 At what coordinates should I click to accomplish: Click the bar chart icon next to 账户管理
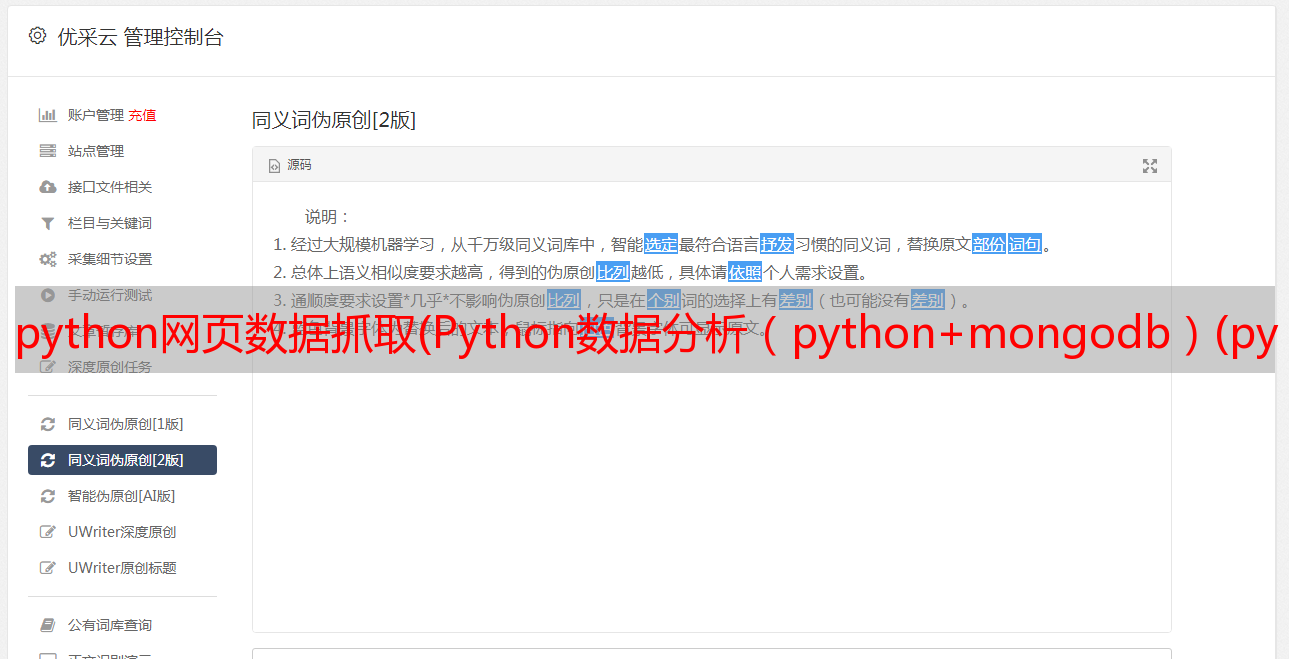coord(47,115)
